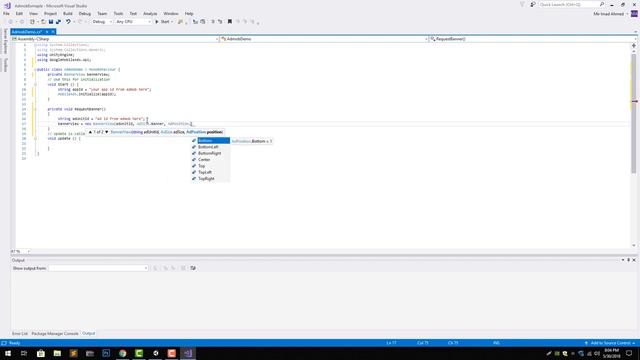This screenshot has height=360, width=640.
Task: Open the Tools menu
Action: tap(118, 13)
